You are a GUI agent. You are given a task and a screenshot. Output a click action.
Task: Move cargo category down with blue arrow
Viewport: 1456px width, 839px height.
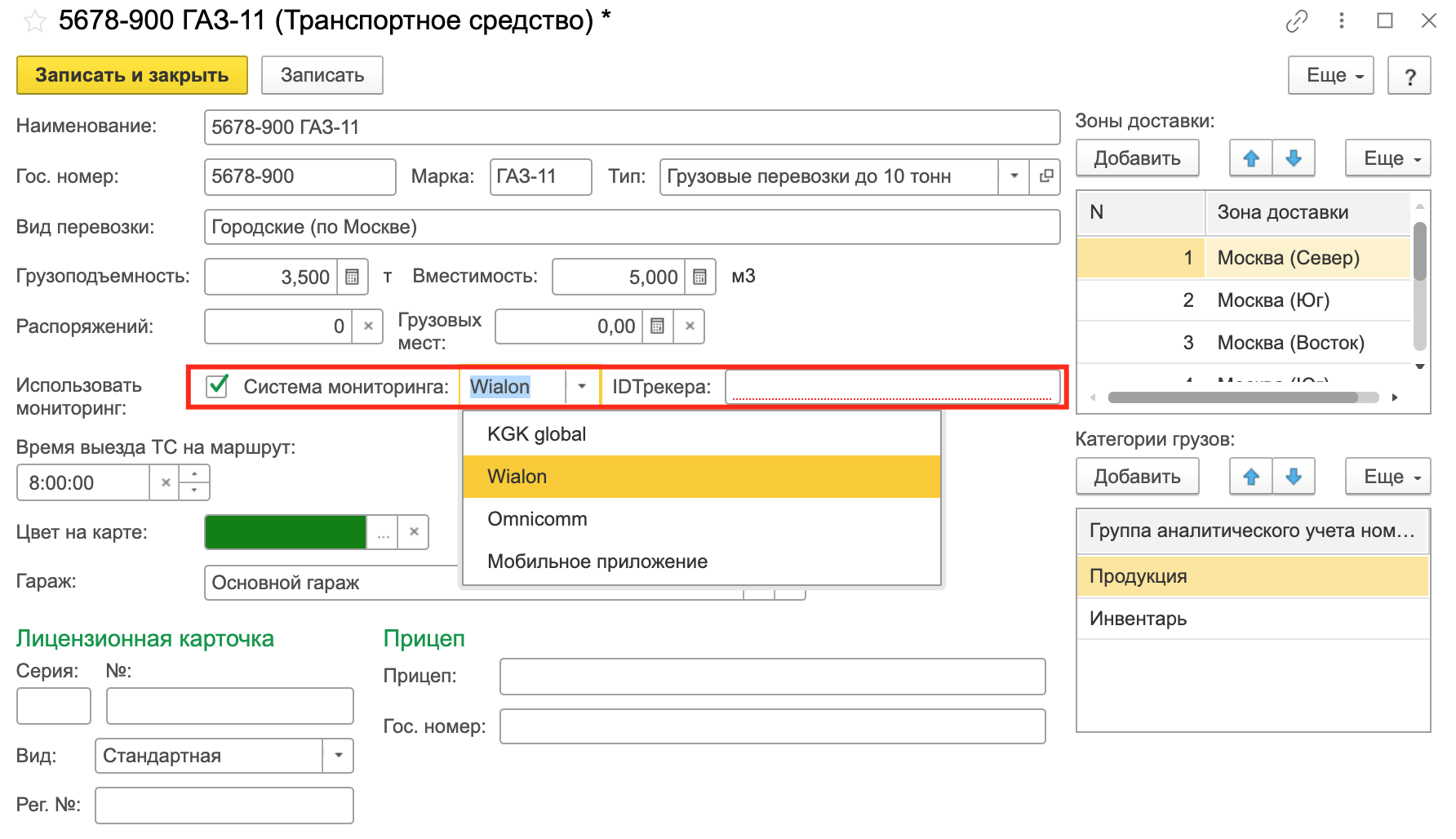(x=1294, y=476)
